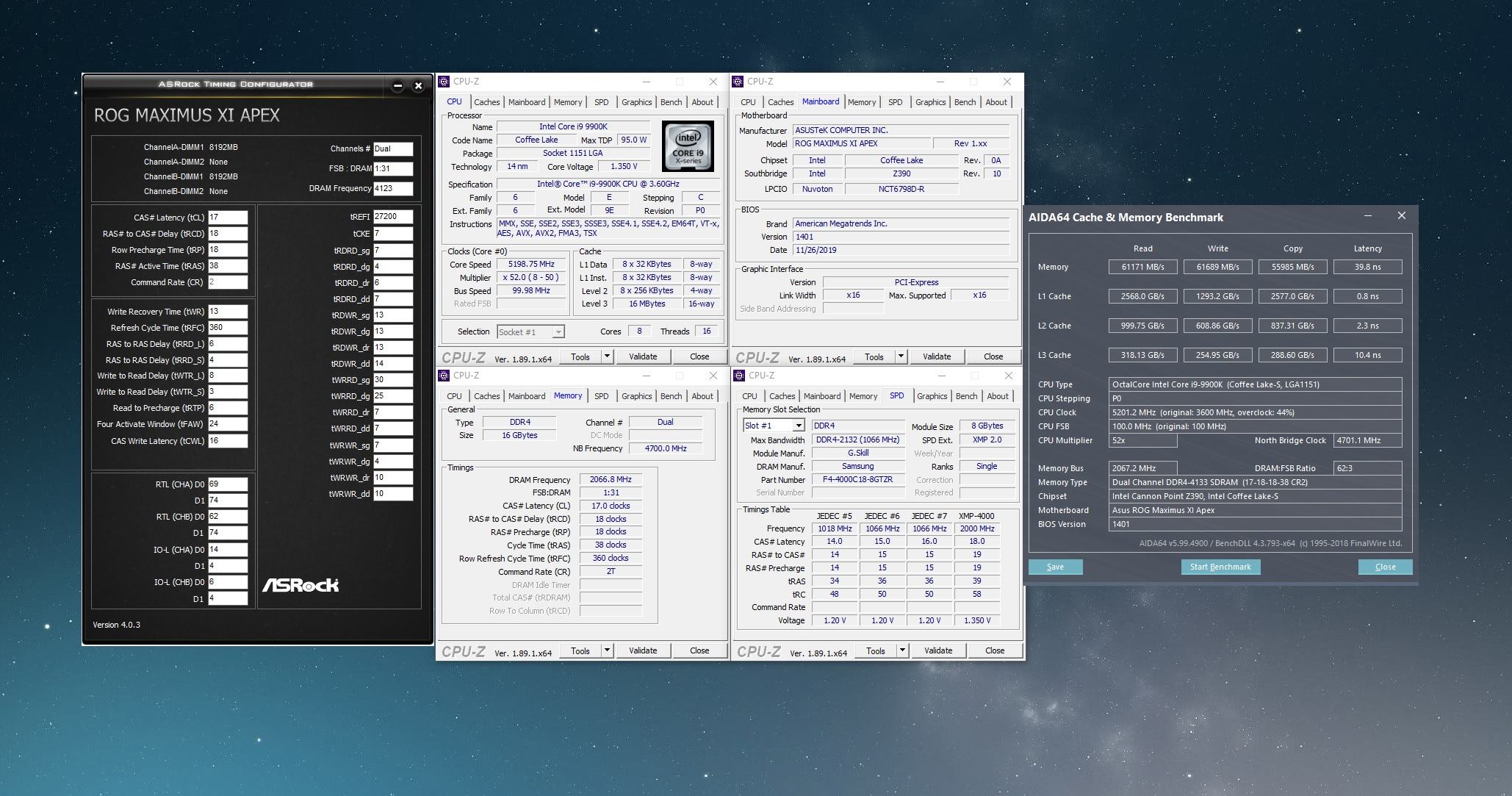Open Tools dropdown arrow in Mainboard window
This screenshot has width=1512, height=796.
click(x=901, y=356)
